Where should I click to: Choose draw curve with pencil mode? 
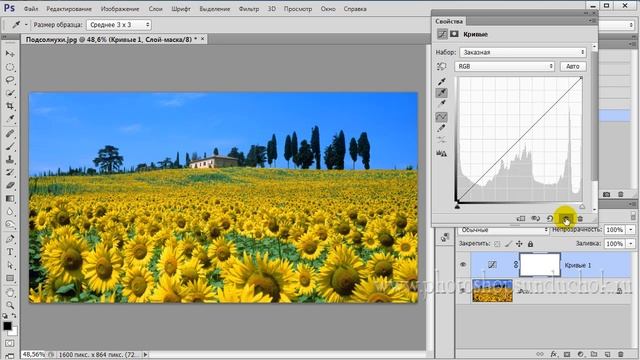[441, 129]
